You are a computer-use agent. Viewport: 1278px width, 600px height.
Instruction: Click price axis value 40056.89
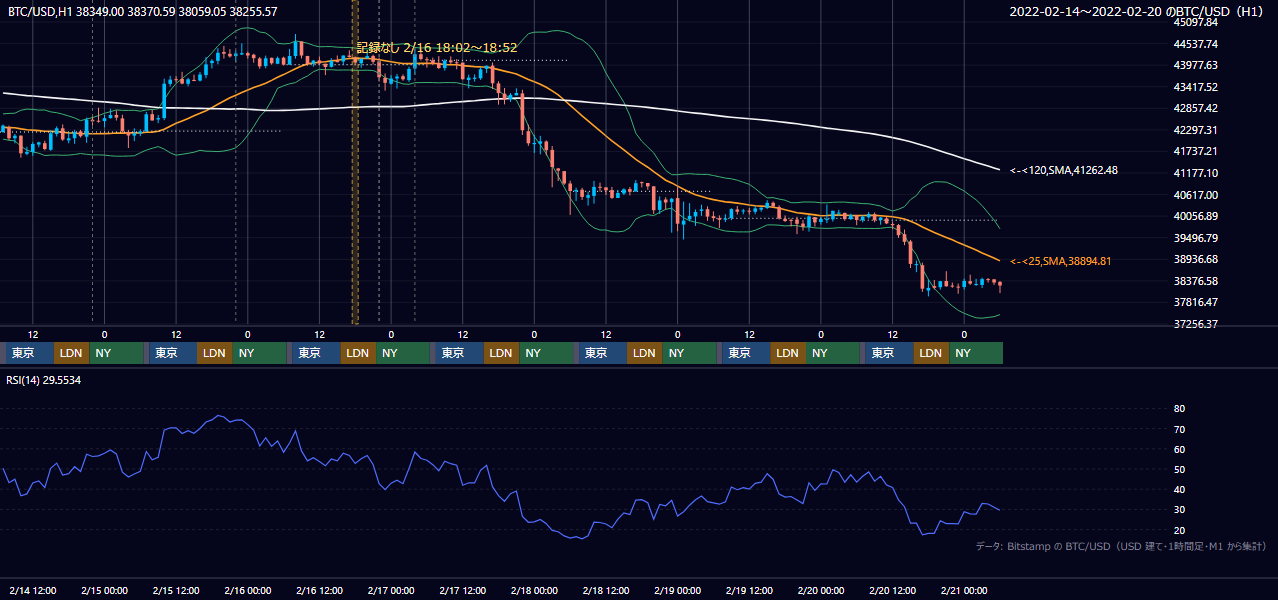point(1196,216)
